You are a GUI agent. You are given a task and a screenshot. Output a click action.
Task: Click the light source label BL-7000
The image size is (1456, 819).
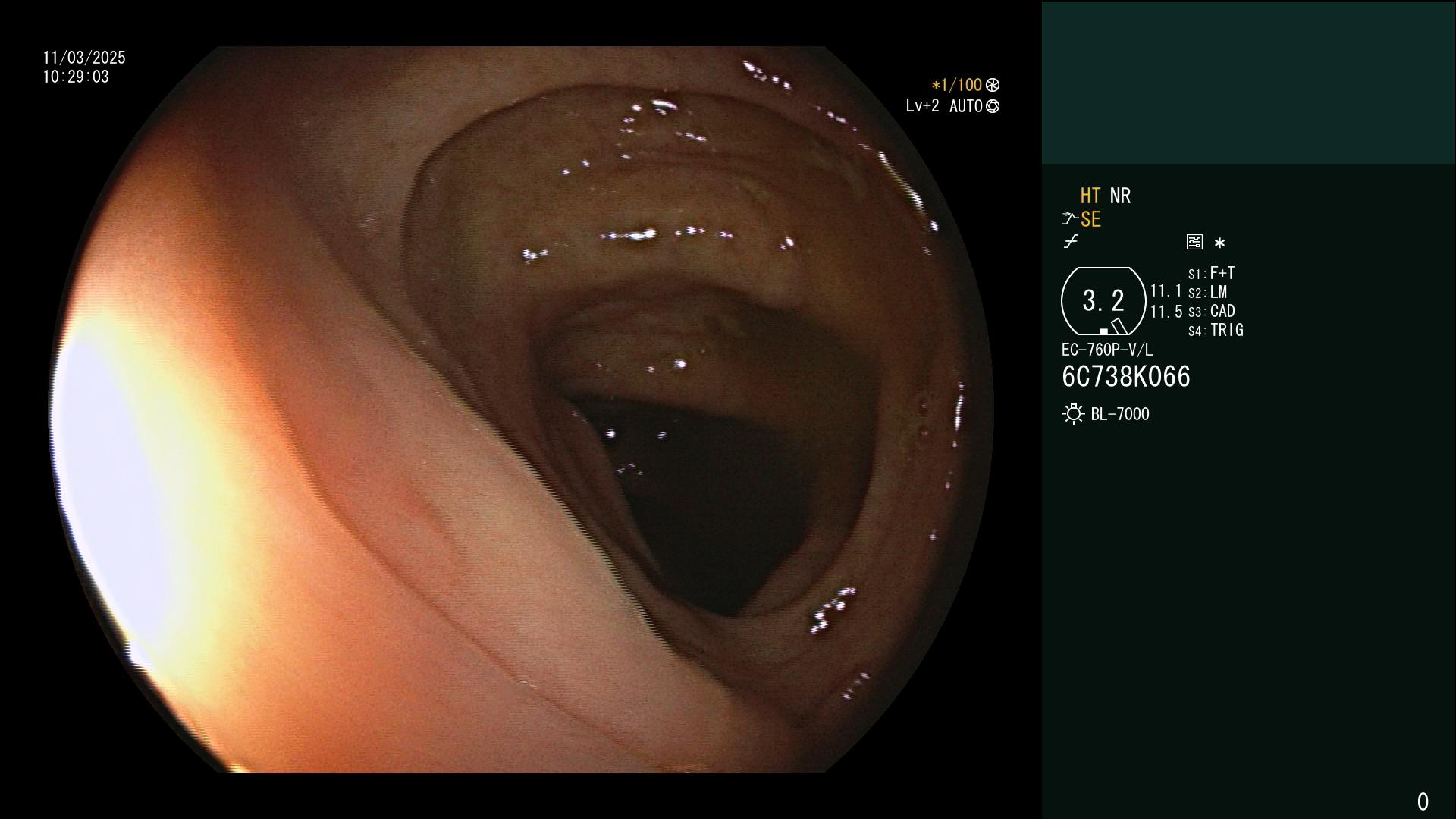(x=1120, y=414)
